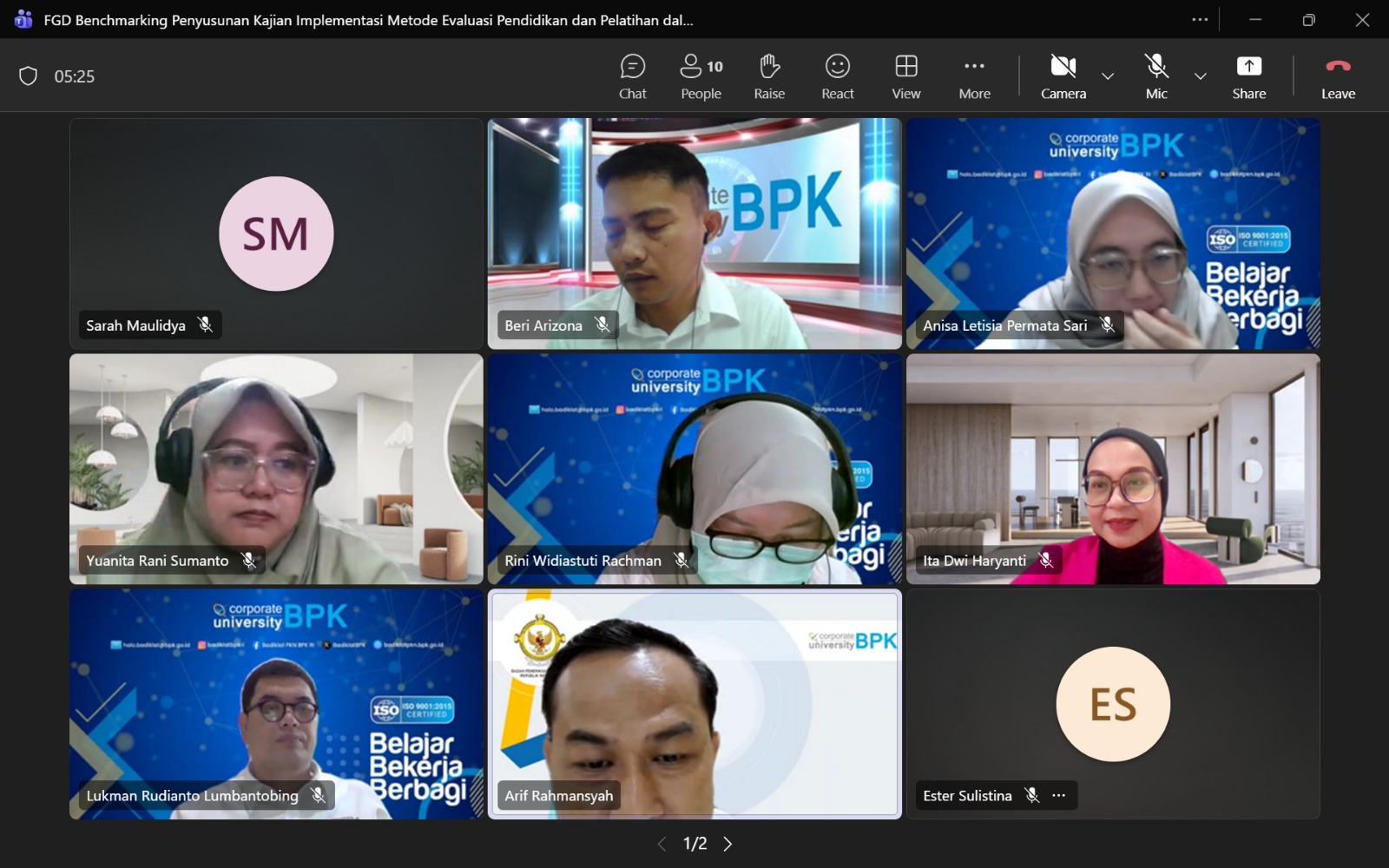Click Beri Arizona's name label
This screenshot has width=1389, height=868.
point(545,325)
